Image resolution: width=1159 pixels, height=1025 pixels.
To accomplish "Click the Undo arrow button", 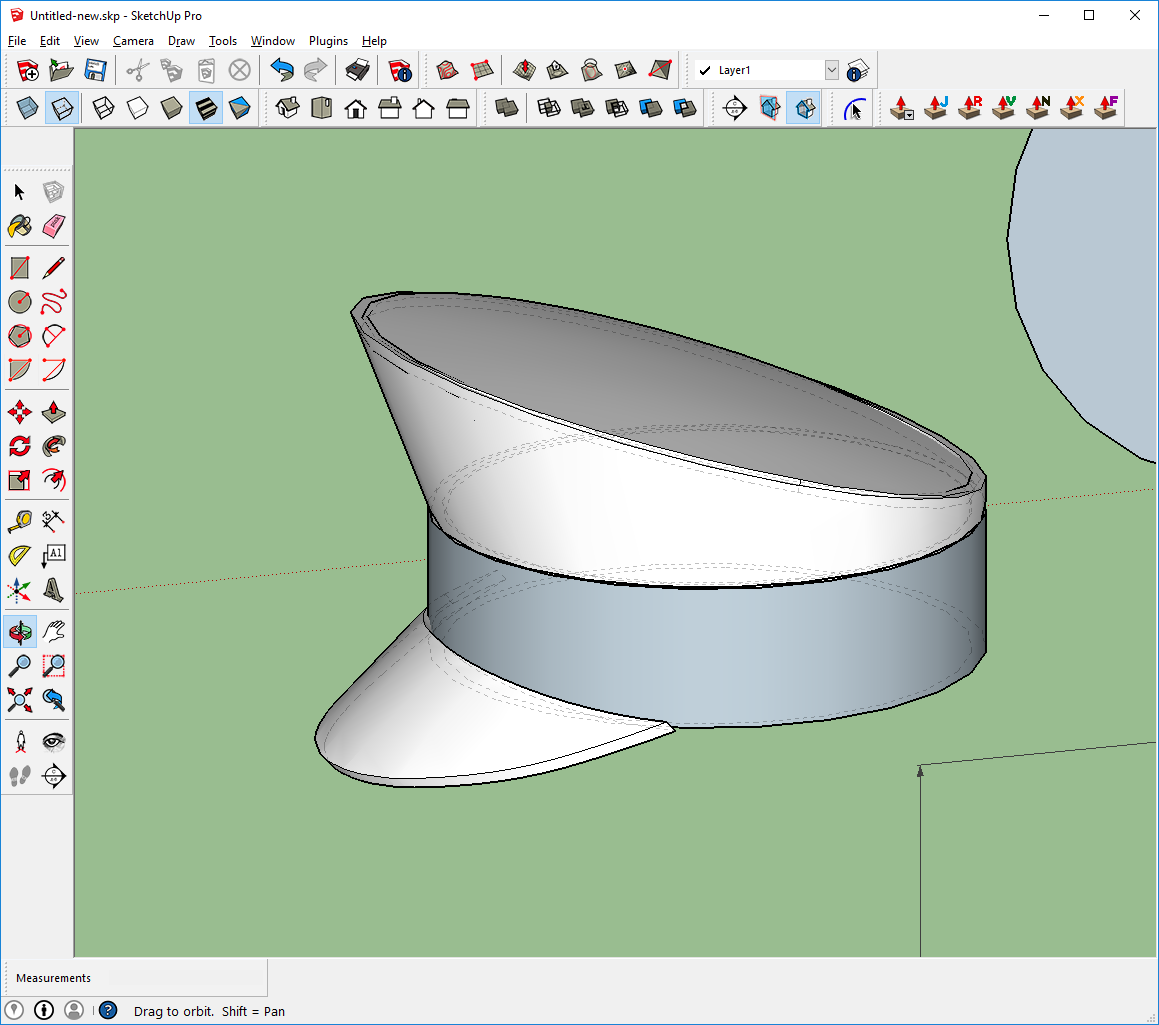I will coord(281,70).
